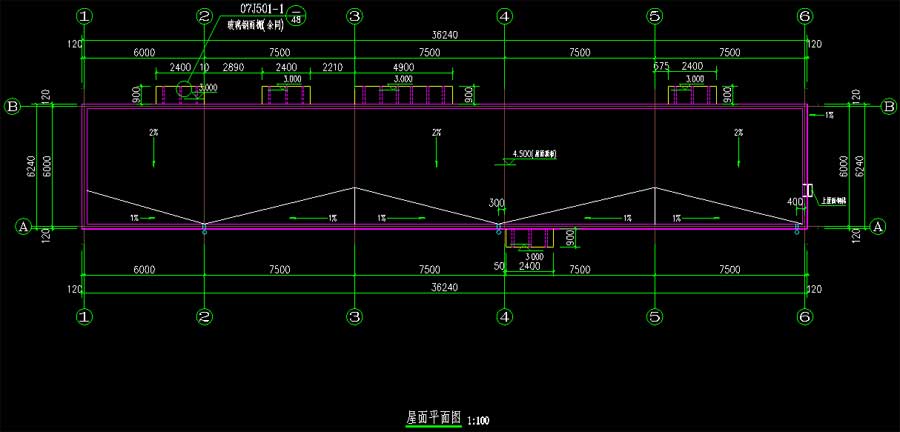Select the 3.000 elevation under the bottom canopy
900x432 pixels.
pyautogui.click(x=534, y=256)
